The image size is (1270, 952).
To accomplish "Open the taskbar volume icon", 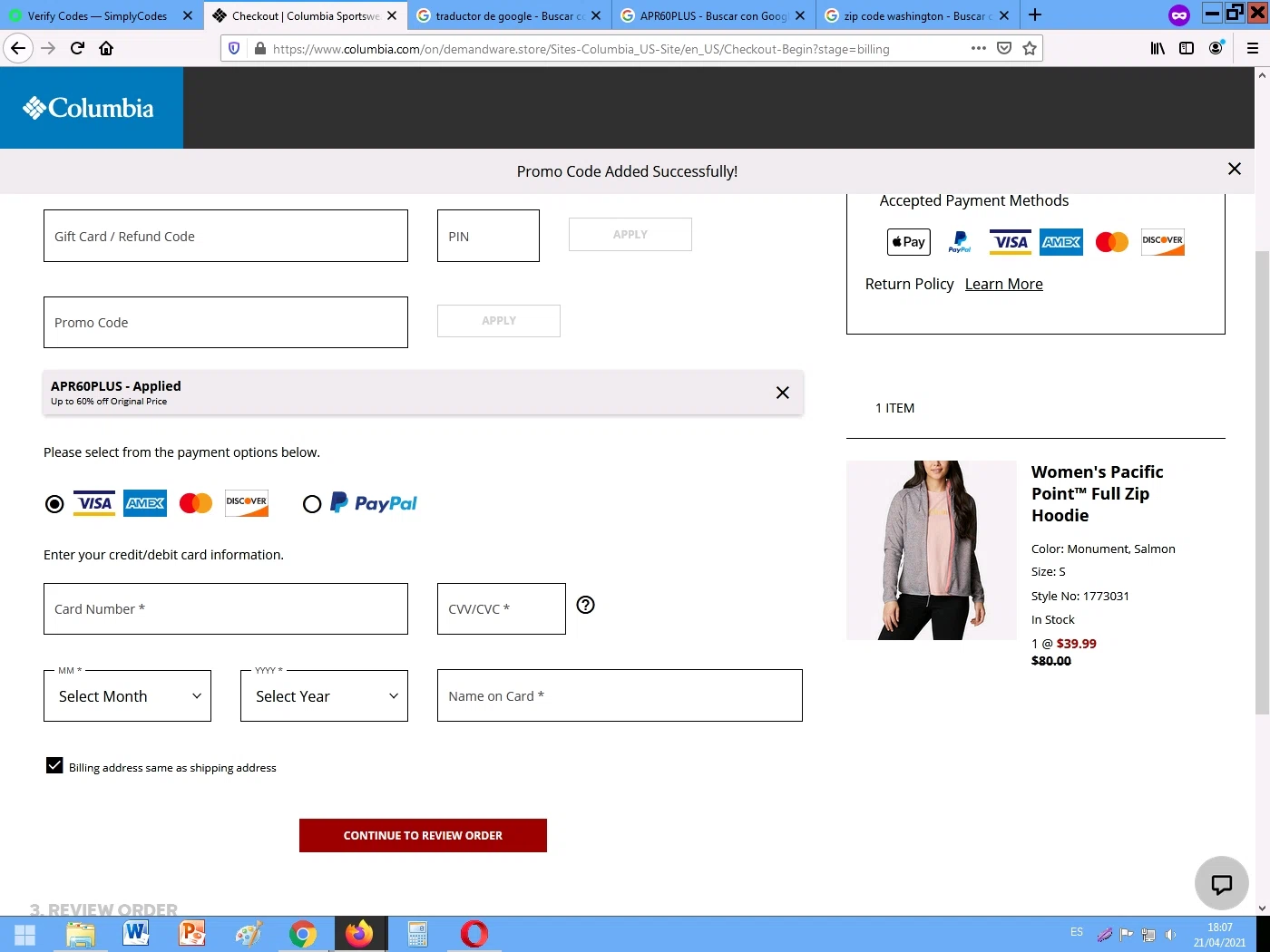I will (x=1170, y=935).
